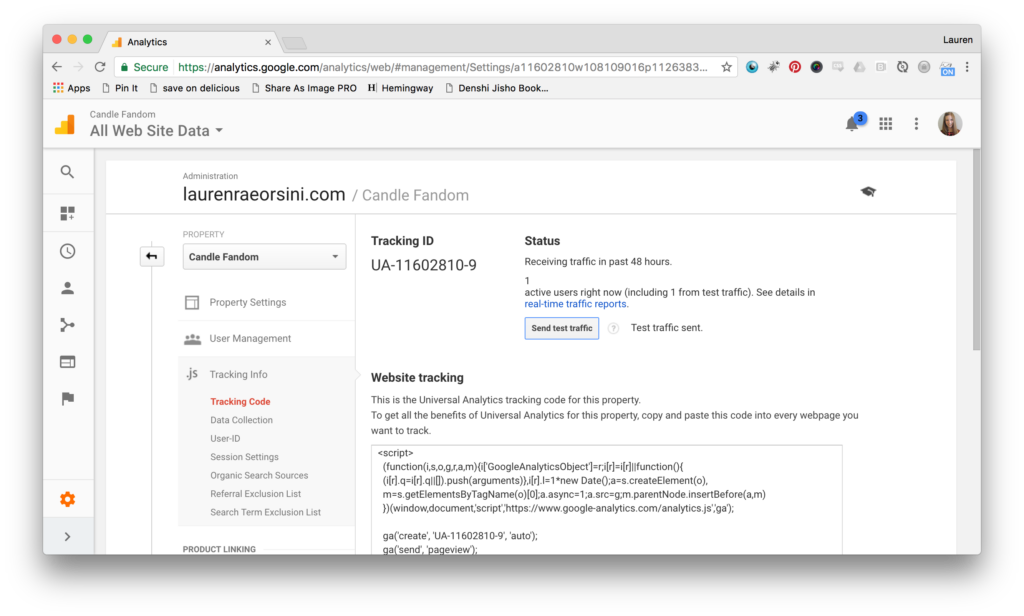This screenshot has width=1024, height=616.
Task: Click the help question mark icon
Action: (613, 329)
